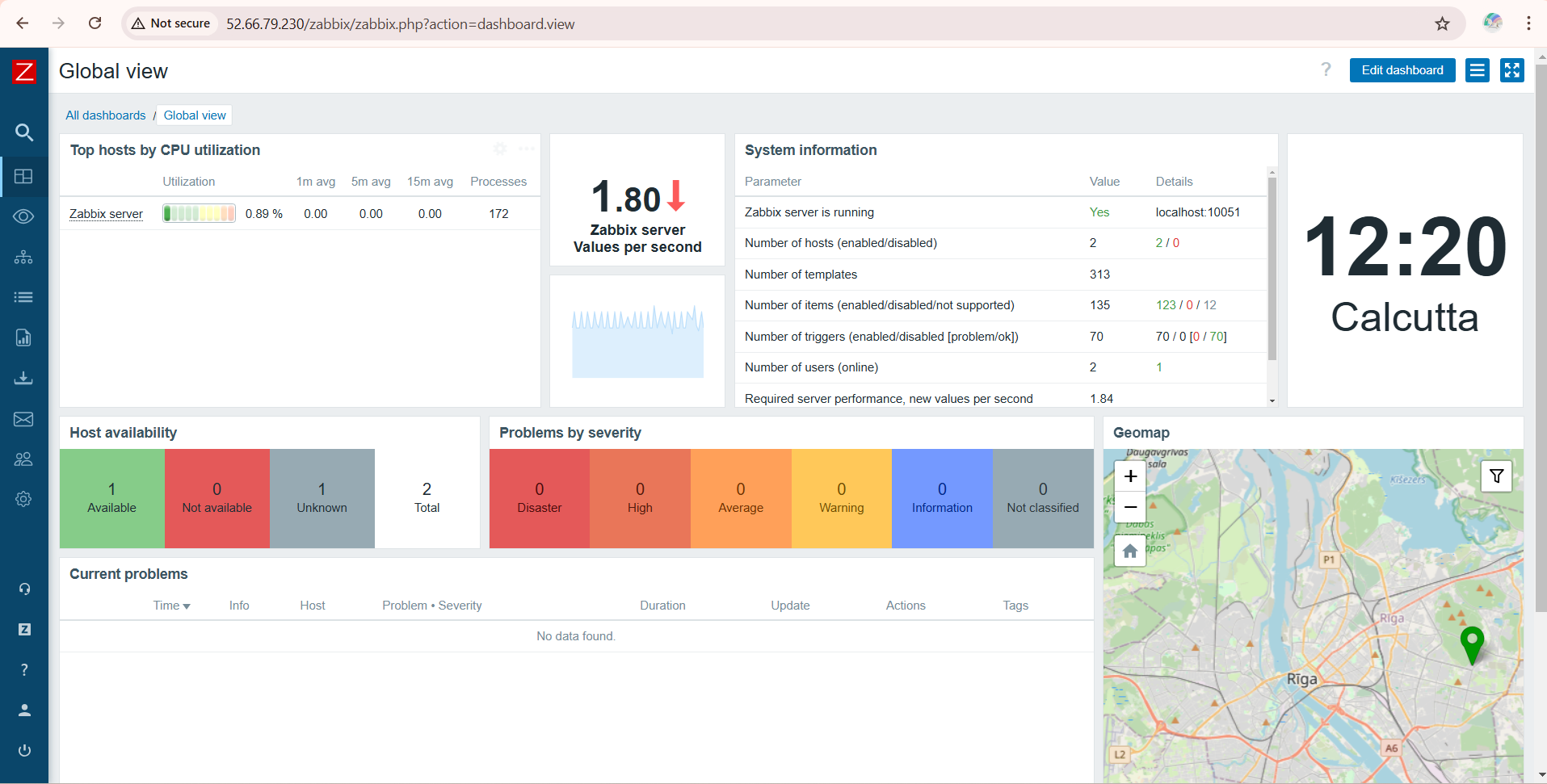The image size is (1547, 784).
Task: Open the Monitoring eye icon in sidebar
Action: point(24,216)
